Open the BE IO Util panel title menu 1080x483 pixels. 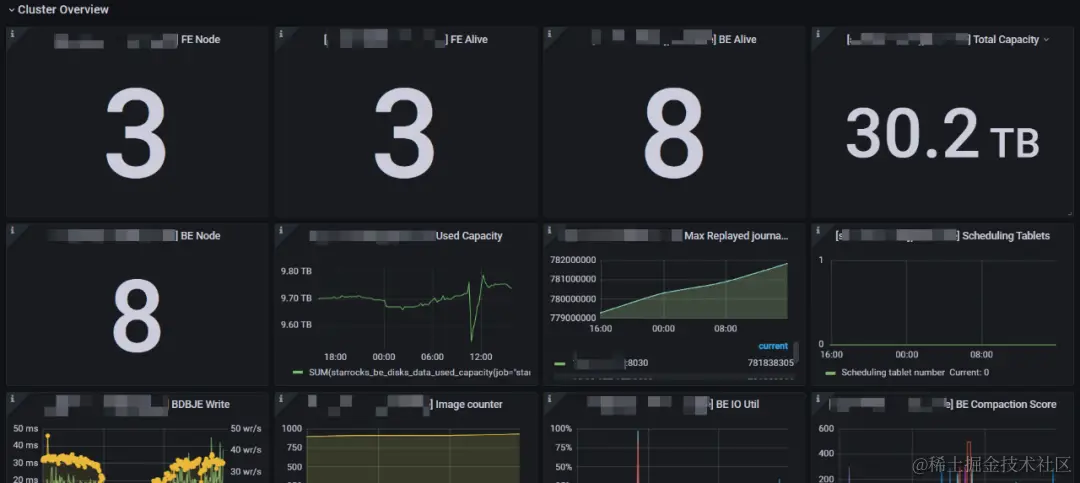coord(674,404)
